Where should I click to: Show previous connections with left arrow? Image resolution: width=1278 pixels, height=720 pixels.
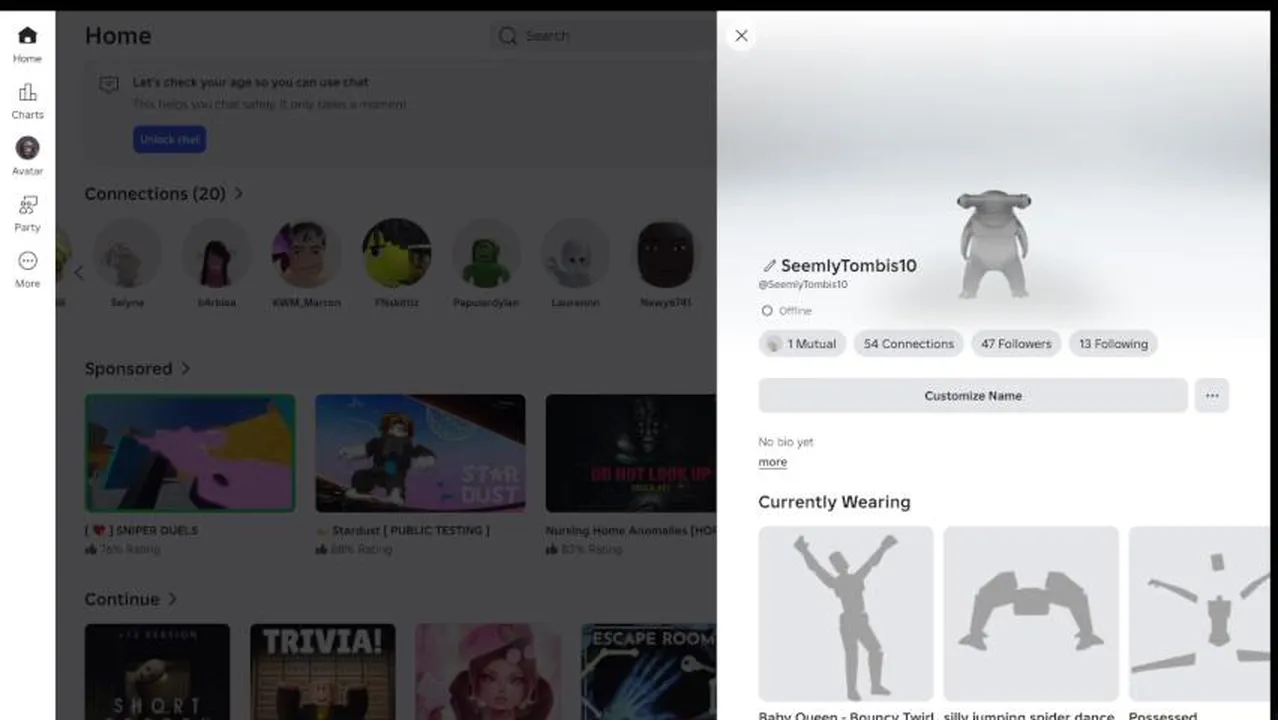click(x=79, y=272)
